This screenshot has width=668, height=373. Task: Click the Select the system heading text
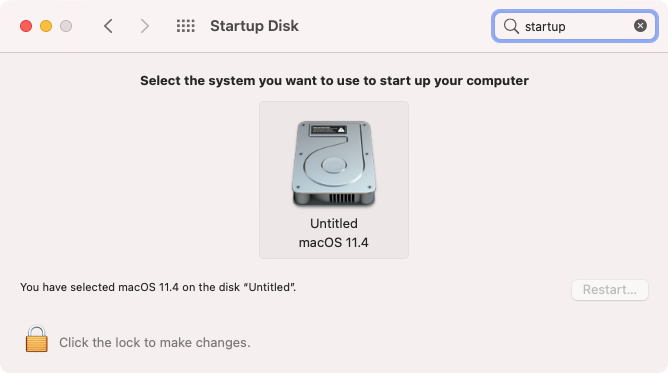(334, 80)
